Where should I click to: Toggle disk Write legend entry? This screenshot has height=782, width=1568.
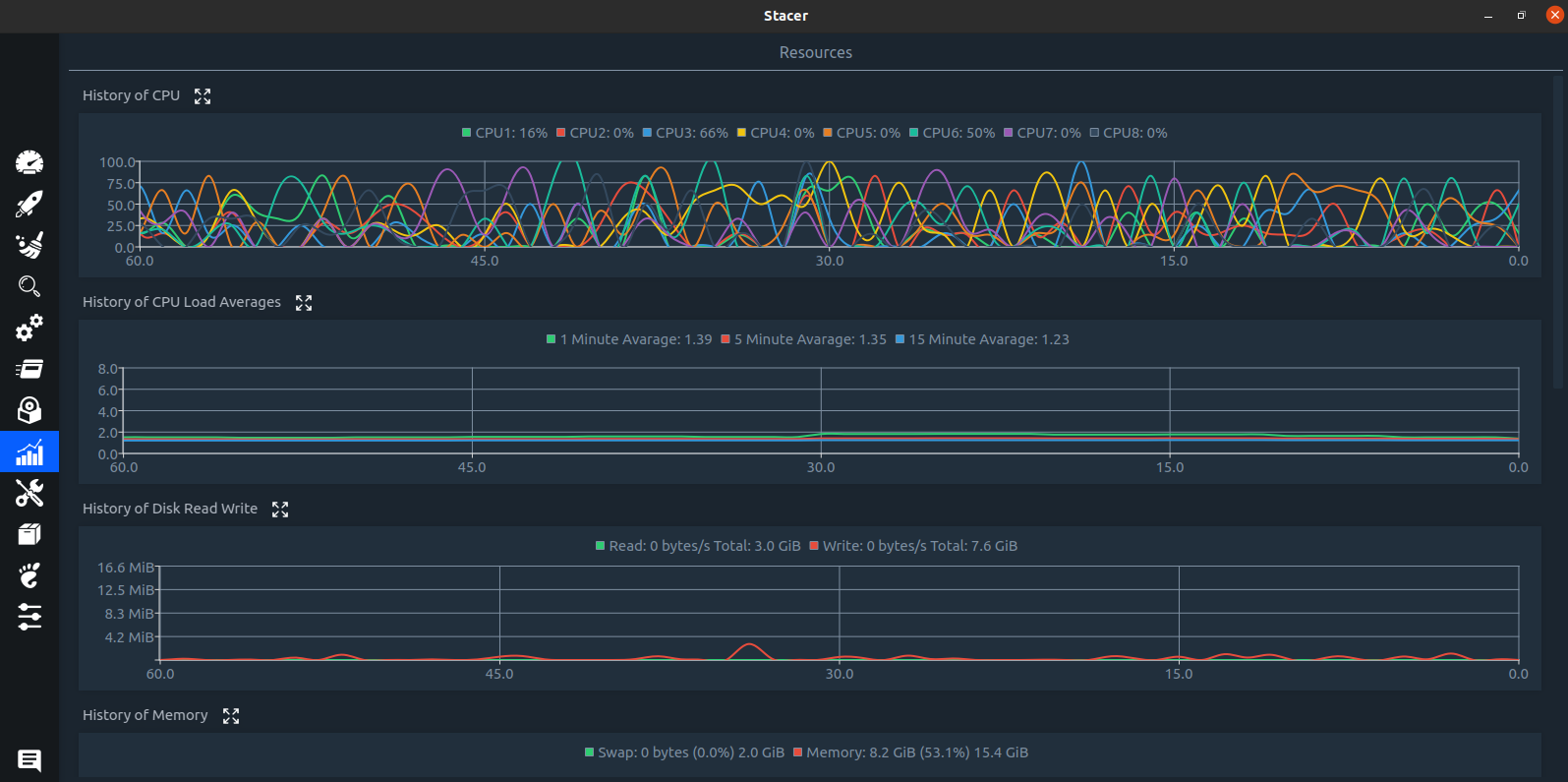913,546
